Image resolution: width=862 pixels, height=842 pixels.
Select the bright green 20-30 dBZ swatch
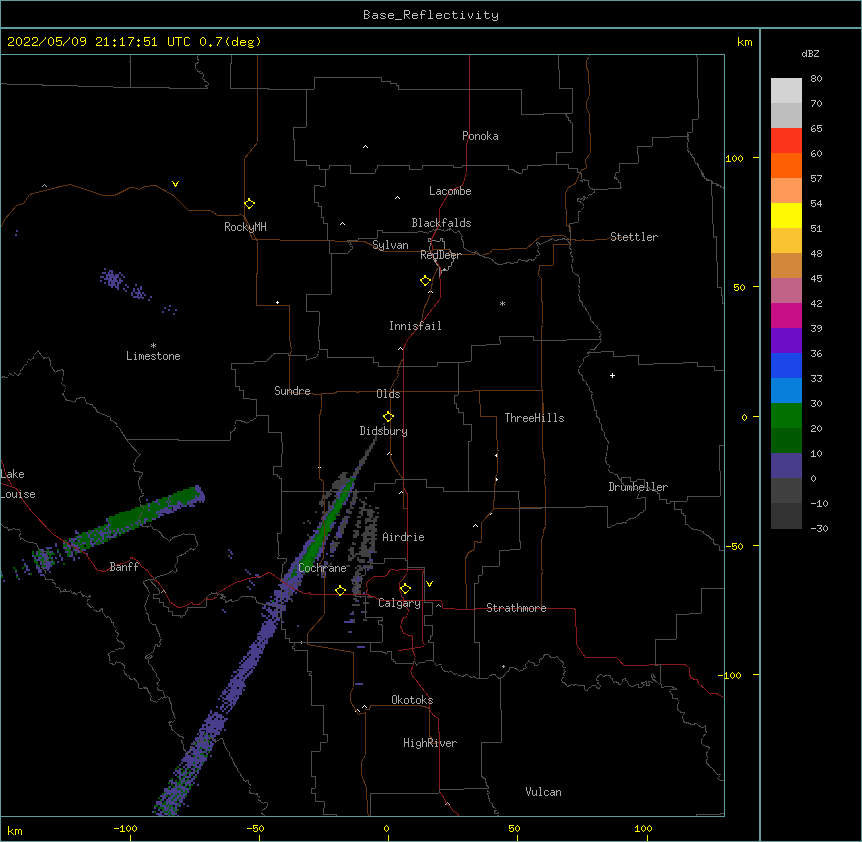tap(786, 416)
